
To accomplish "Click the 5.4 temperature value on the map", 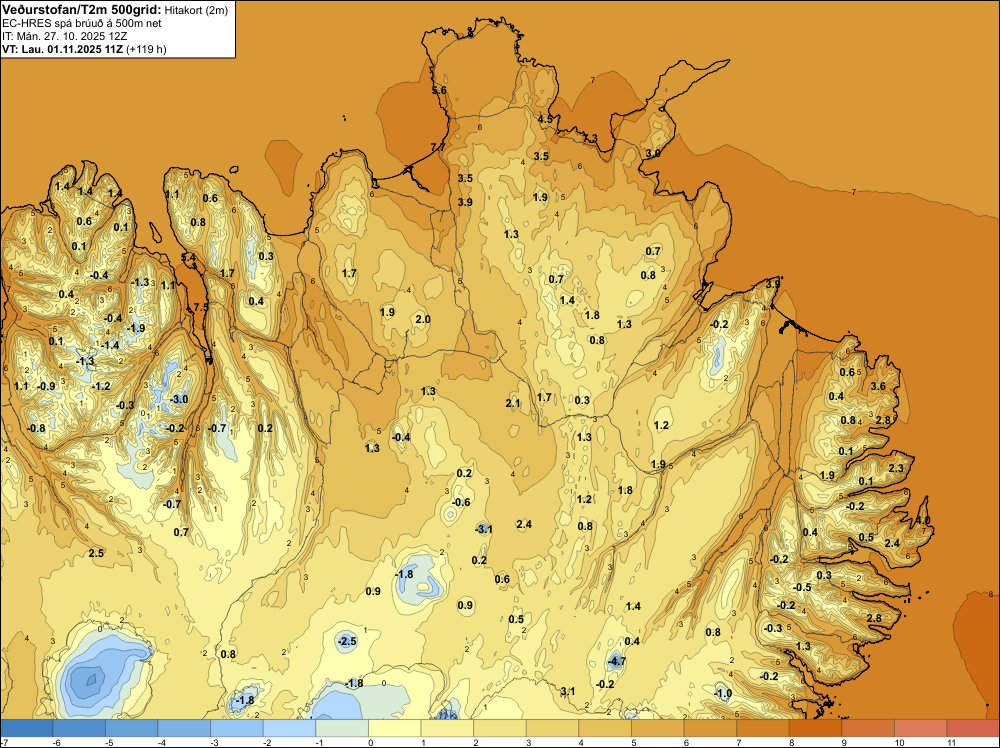I will (189, 258).
